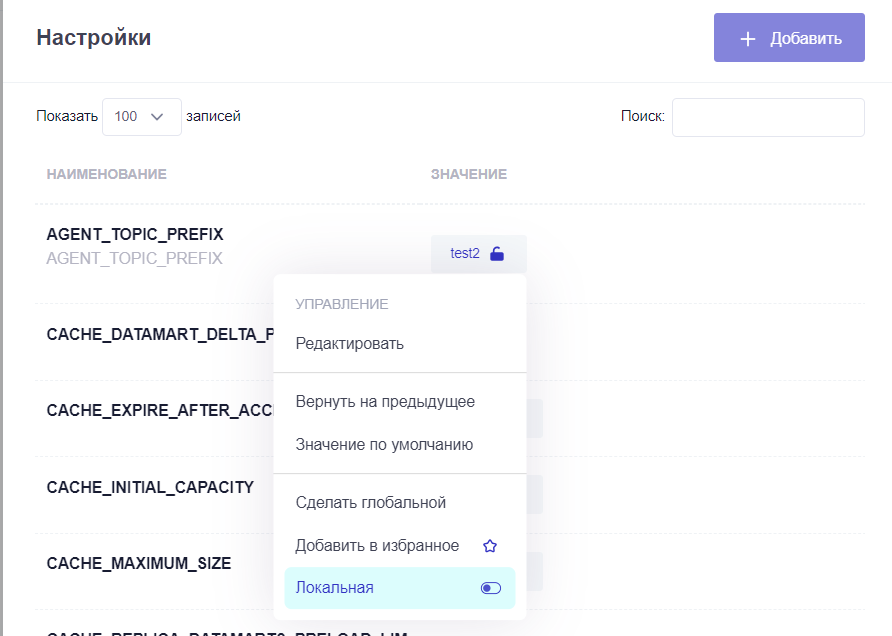
Task: Click the Локальная menu item label
Action: click(x=335, y=588)
